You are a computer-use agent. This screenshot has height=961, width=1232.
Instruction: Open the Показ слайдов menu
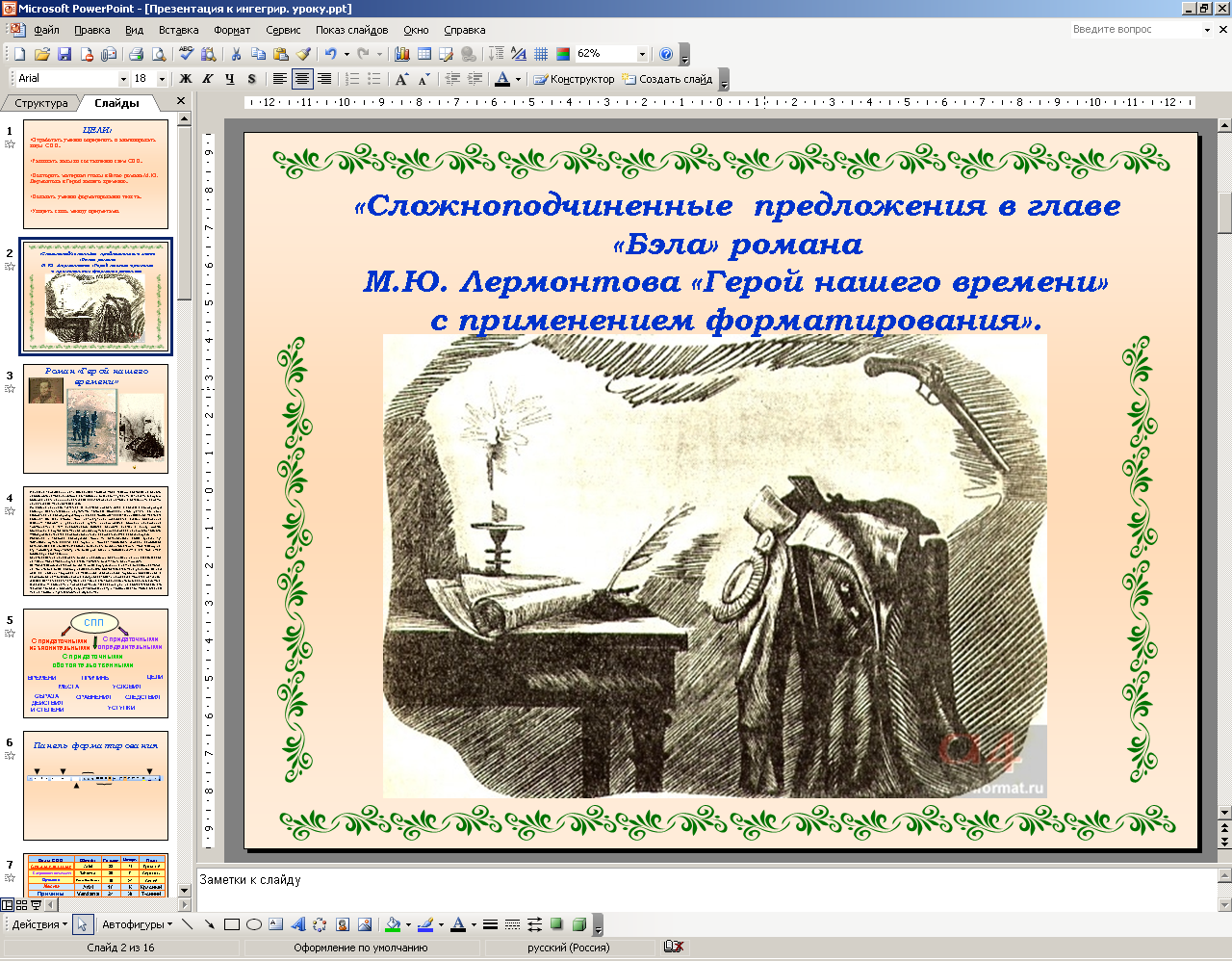(x=352, y=30)
